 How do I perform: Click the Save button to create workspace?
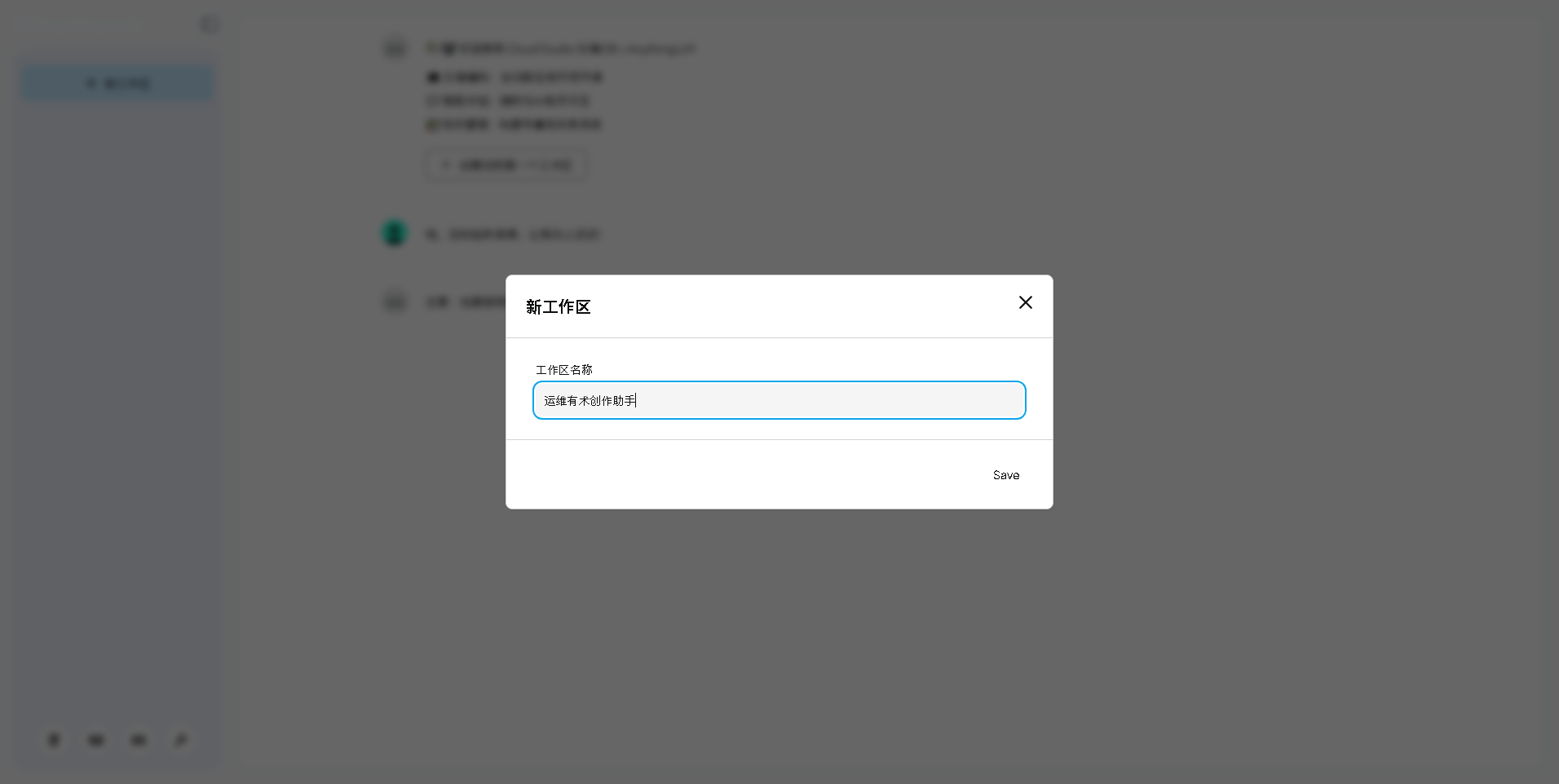tap(1005, 474)
